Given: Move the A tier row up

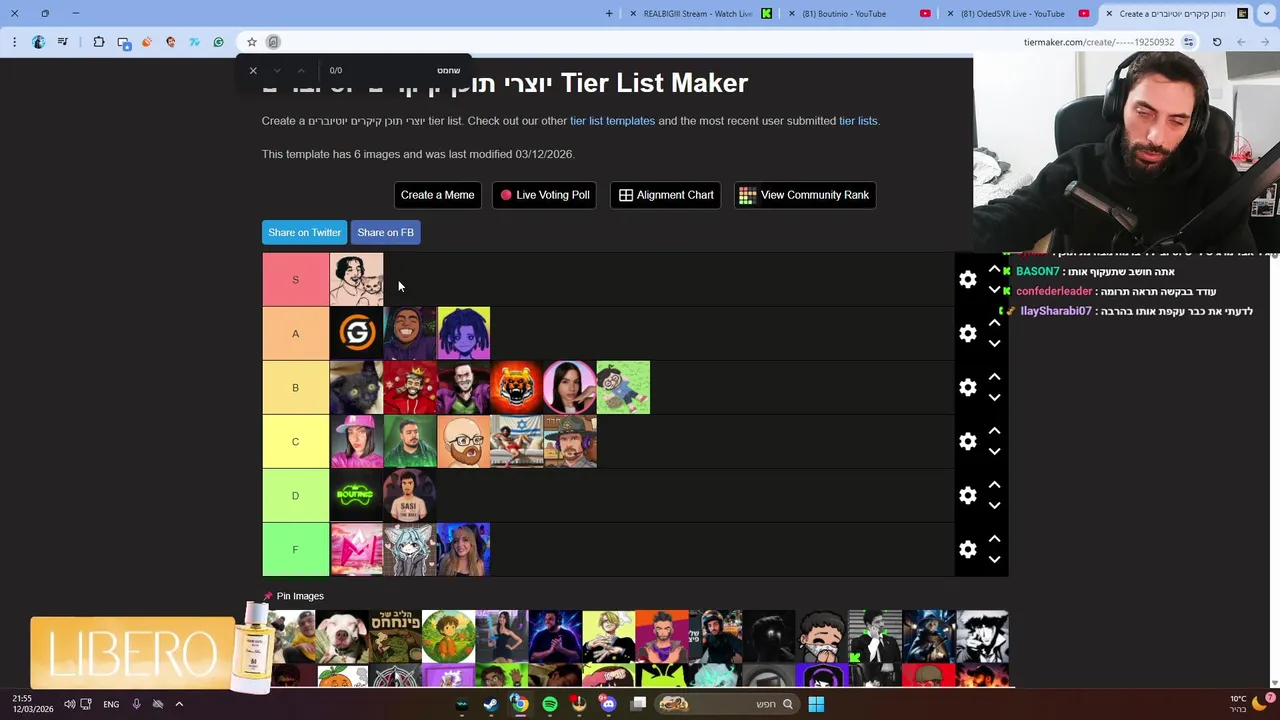Looking at the screenshot, I should [994, 323].
